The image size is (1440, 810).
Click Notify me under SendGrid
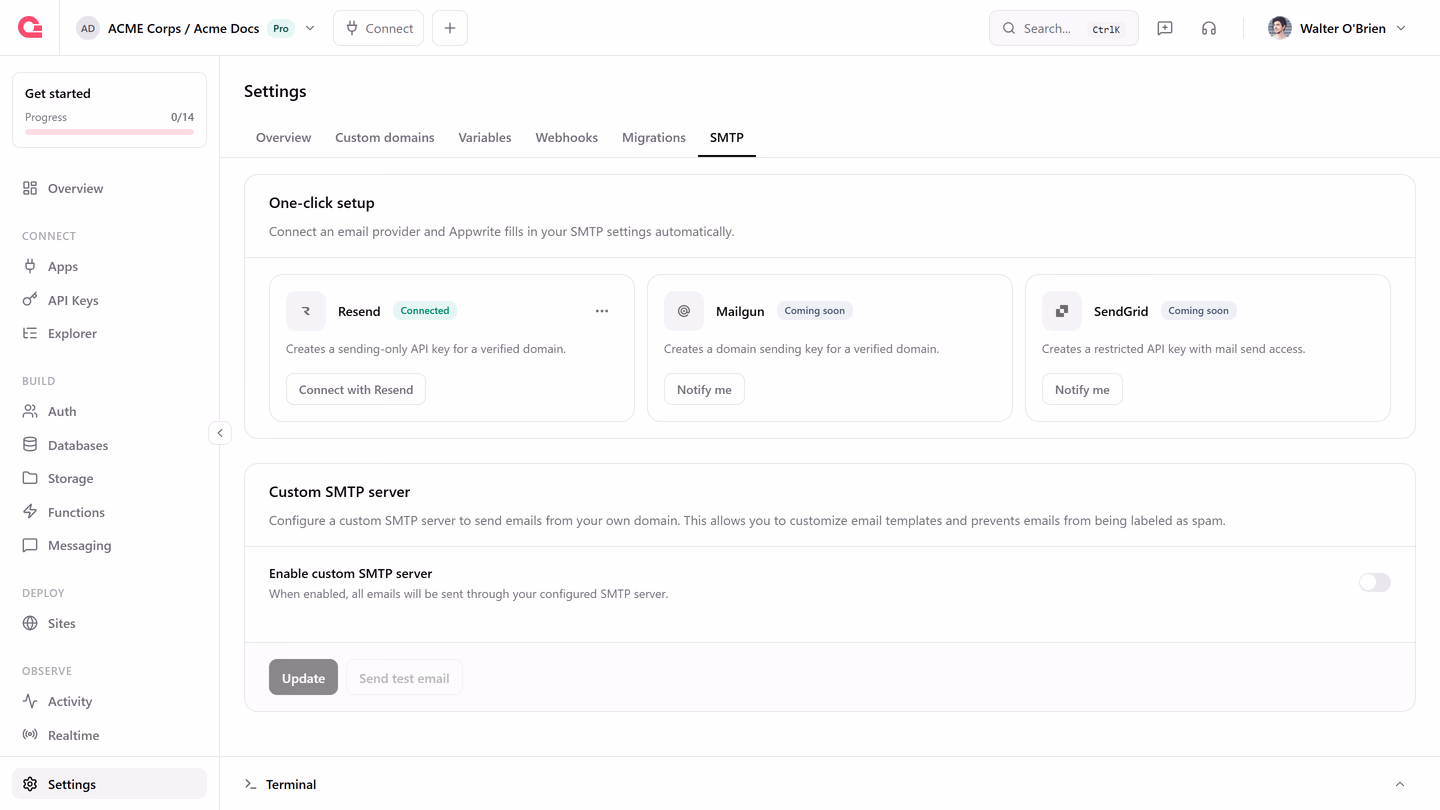point(1082,389)
